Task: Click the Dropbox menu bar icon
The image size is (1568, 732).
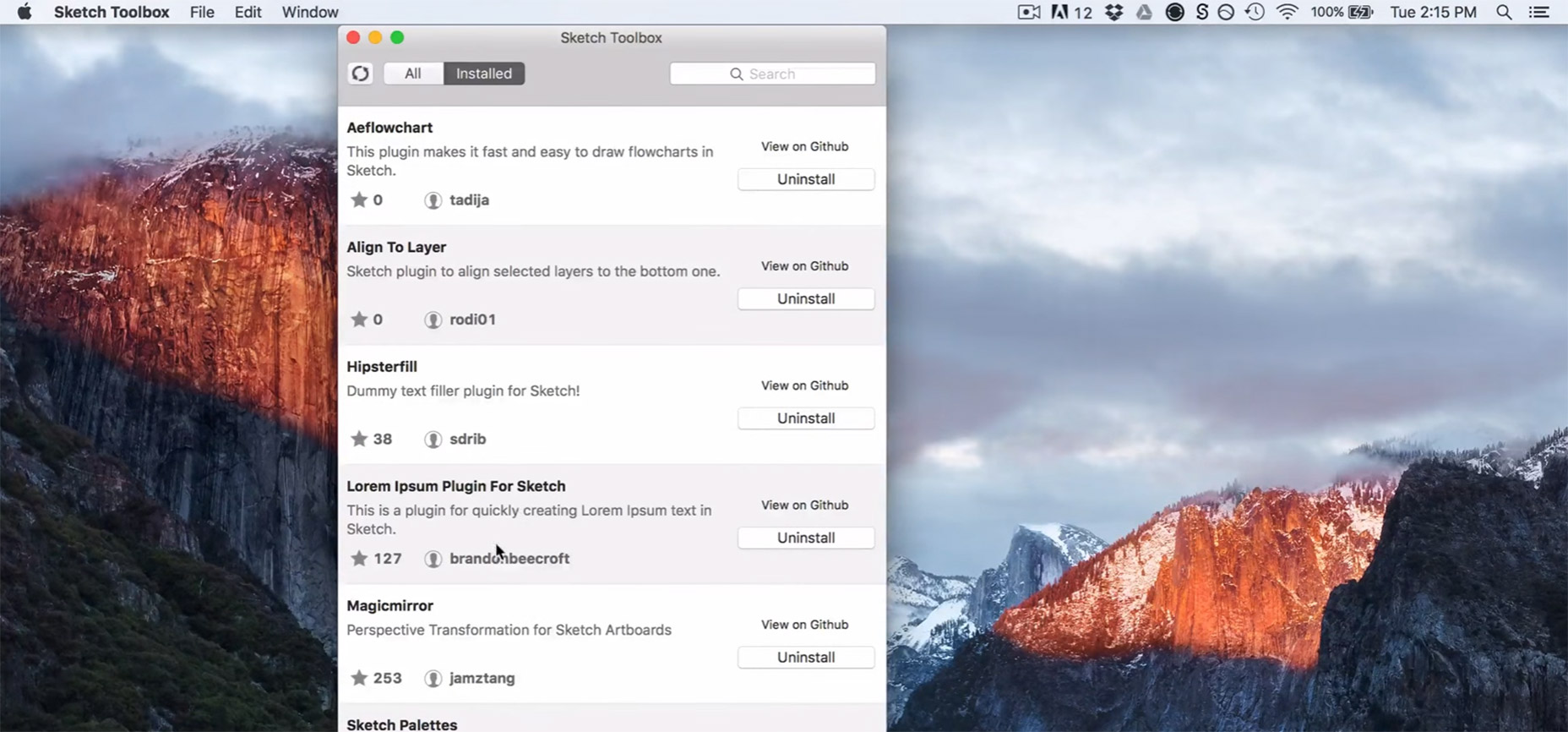Action: pyautogui.click(x=1114, y=12)
